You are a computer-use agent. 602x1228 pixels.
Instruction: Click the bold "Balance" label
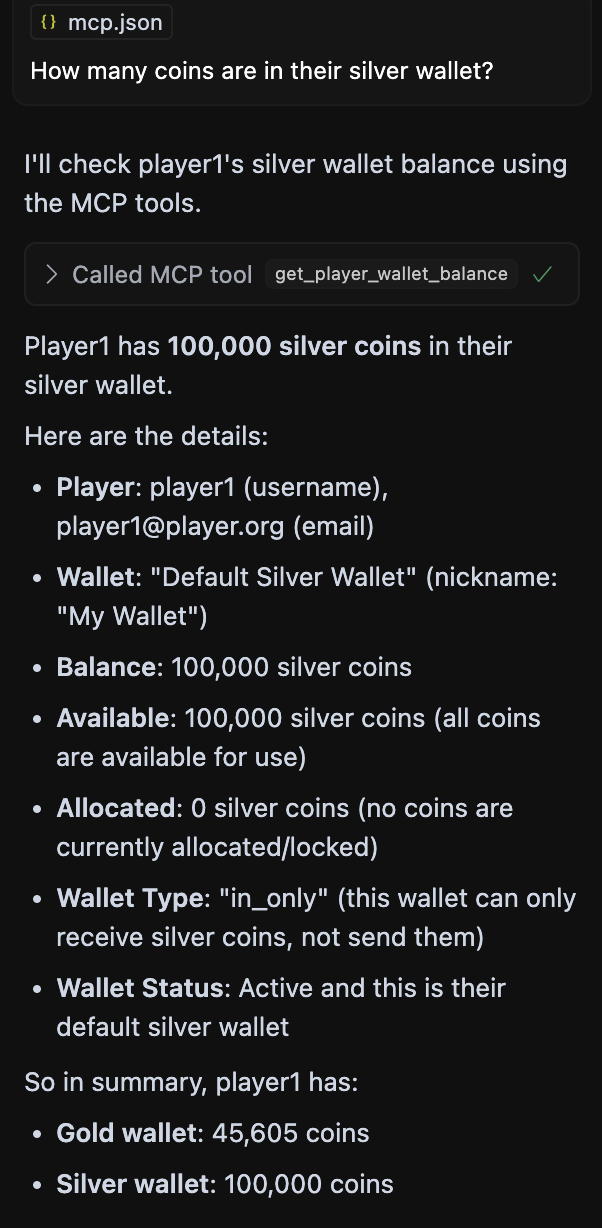(x=106, y=667)
